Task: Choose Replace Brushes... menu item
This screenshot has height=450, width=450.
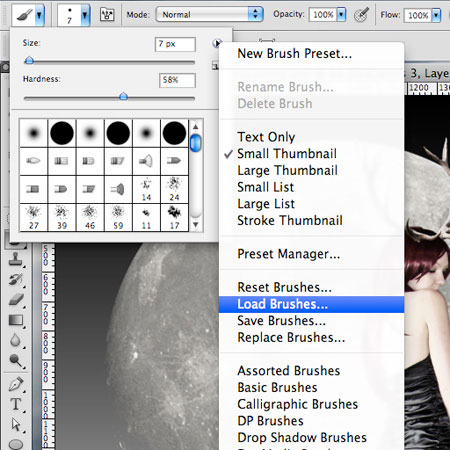Action: click(311, 337)
